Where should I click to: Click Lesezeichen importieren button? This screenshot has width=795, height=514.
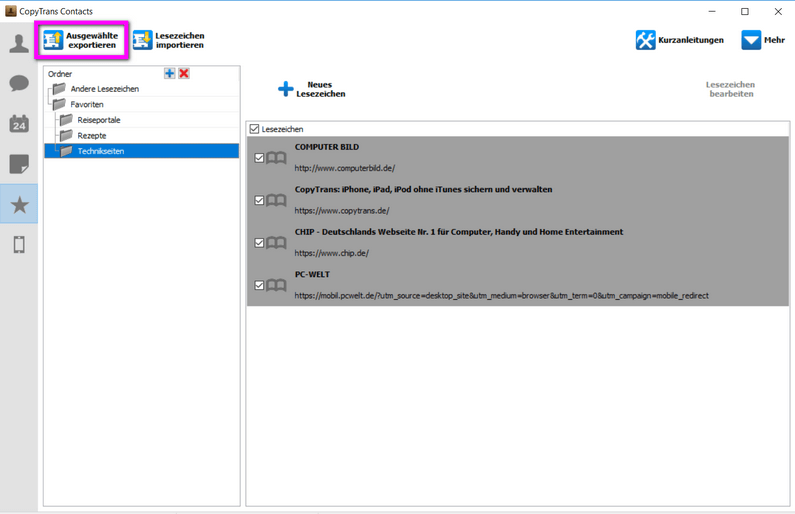tap(169, 40)
